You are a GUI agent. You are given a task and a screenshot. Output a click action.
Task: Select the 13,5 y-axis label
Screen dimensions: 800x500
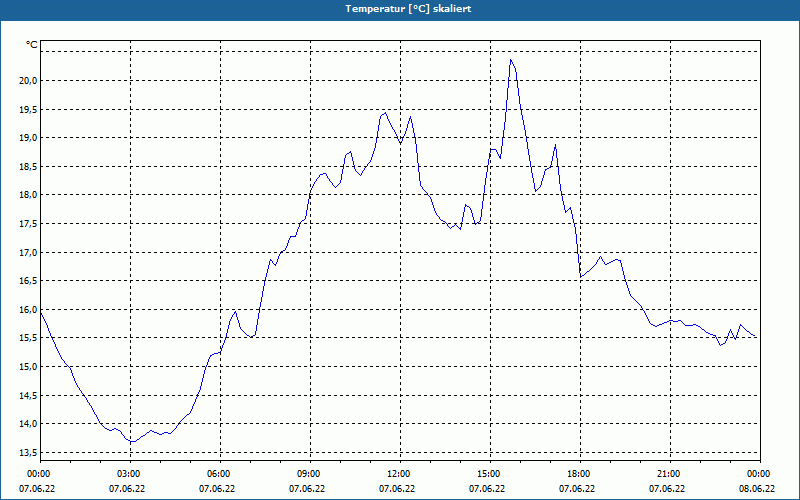pos(28,452)
